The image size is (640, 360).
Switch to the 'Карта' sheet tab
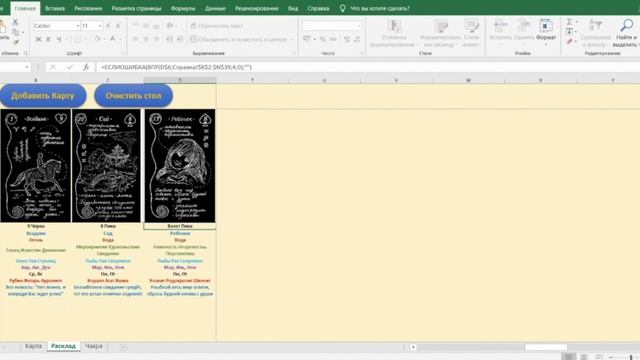(x=33, y=346)
